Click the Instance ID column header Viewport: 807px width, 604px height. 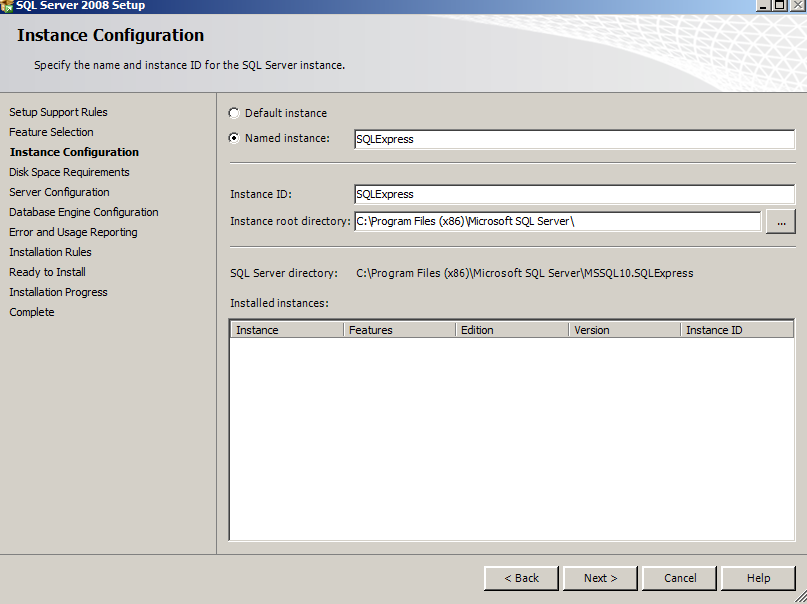pos(736,330)
